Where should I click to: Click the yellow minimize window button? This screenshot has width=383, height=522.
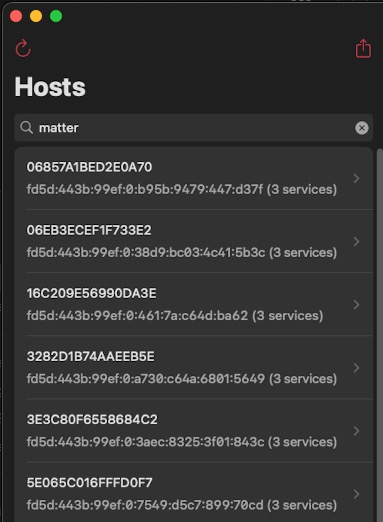click(x=36, y=16)
